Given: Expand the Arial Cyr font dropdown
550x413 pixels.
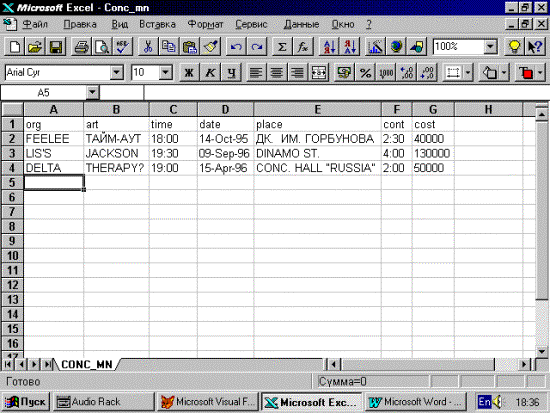Looking at the screenshot, I should pyautogui.click(x=116, y=73).
